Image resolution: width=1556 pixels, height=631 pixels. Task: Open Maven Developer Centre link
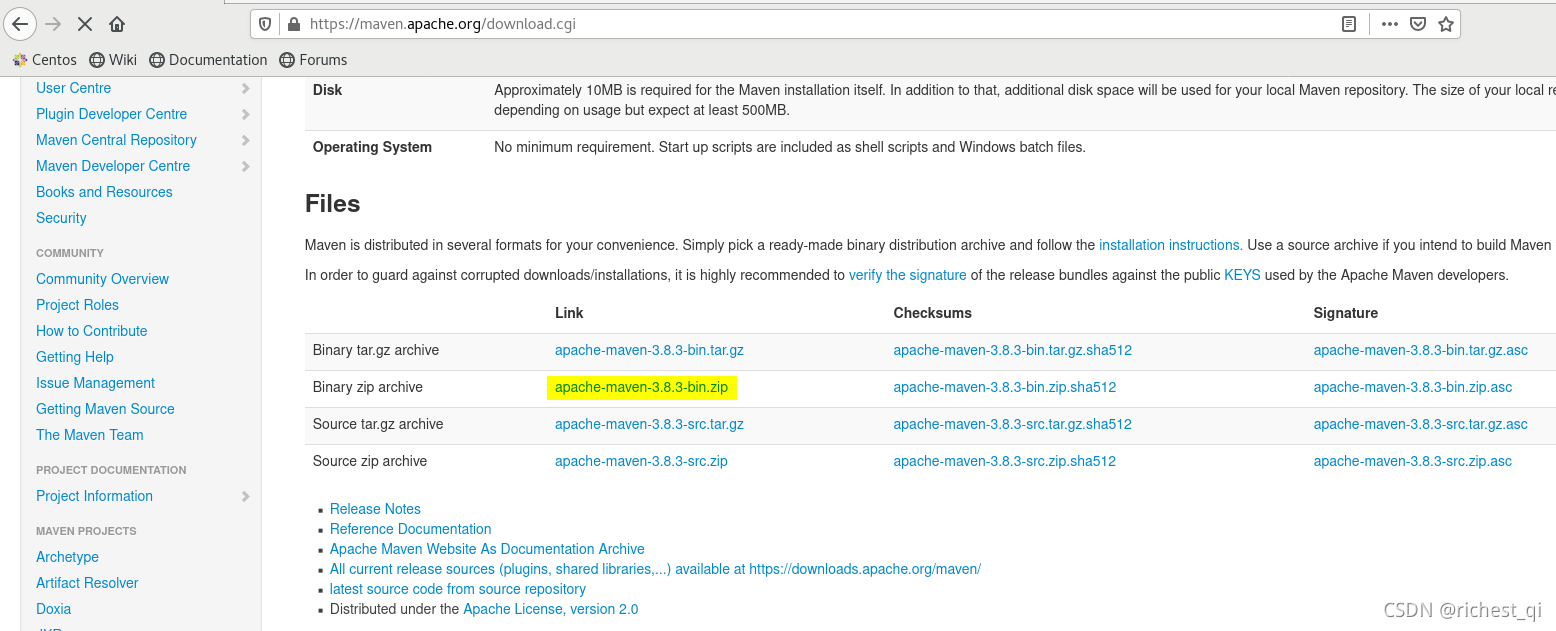click(113, 166)
